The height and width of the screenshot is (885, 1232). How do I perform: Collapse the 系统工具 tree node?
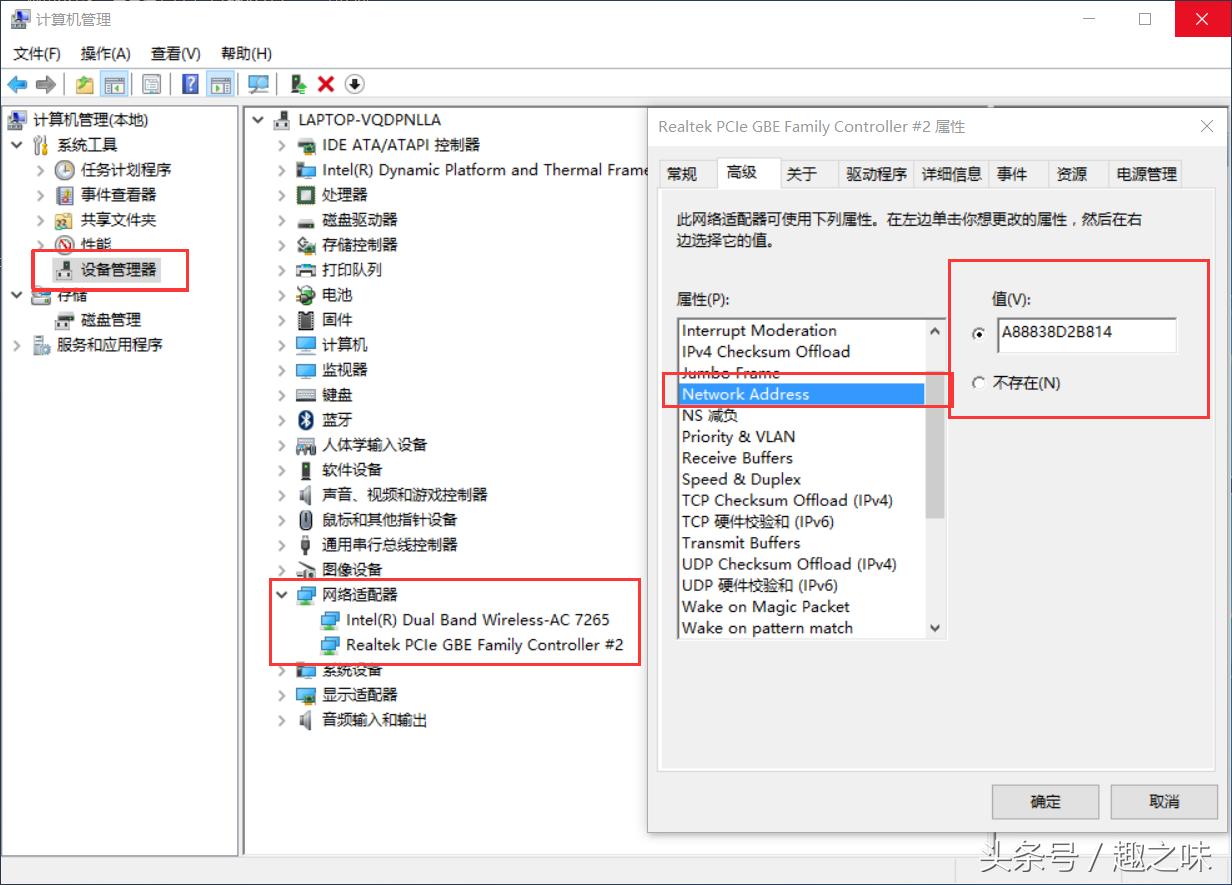click(17, 145)
